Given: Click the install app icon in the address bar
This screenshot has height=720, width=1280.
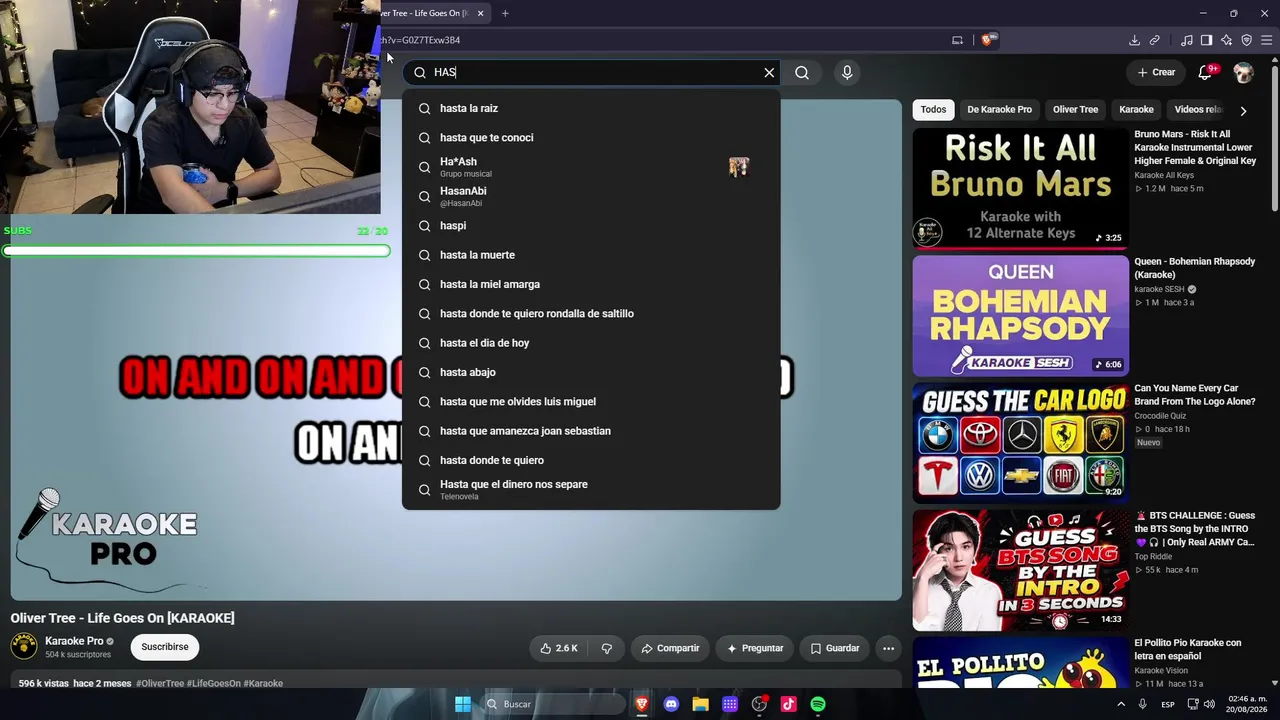Looking at the screenshot, I should coord(957,40).
